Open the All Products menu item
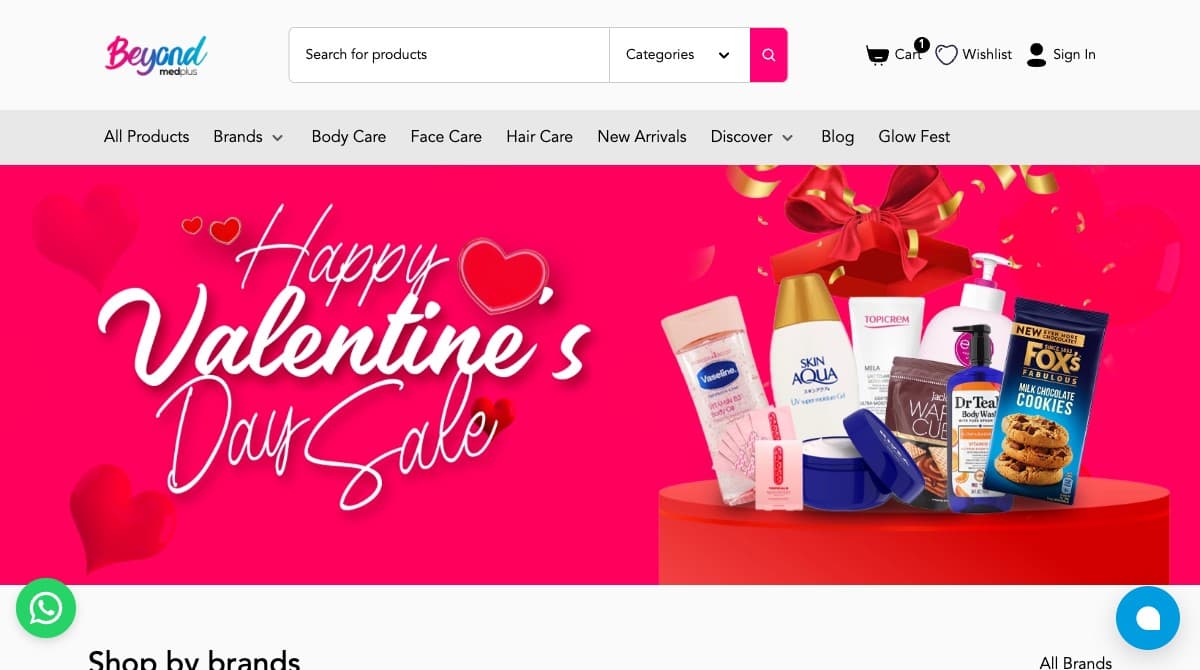Image resolution: width=1200 pixels, height=670 pixels. 146,137
